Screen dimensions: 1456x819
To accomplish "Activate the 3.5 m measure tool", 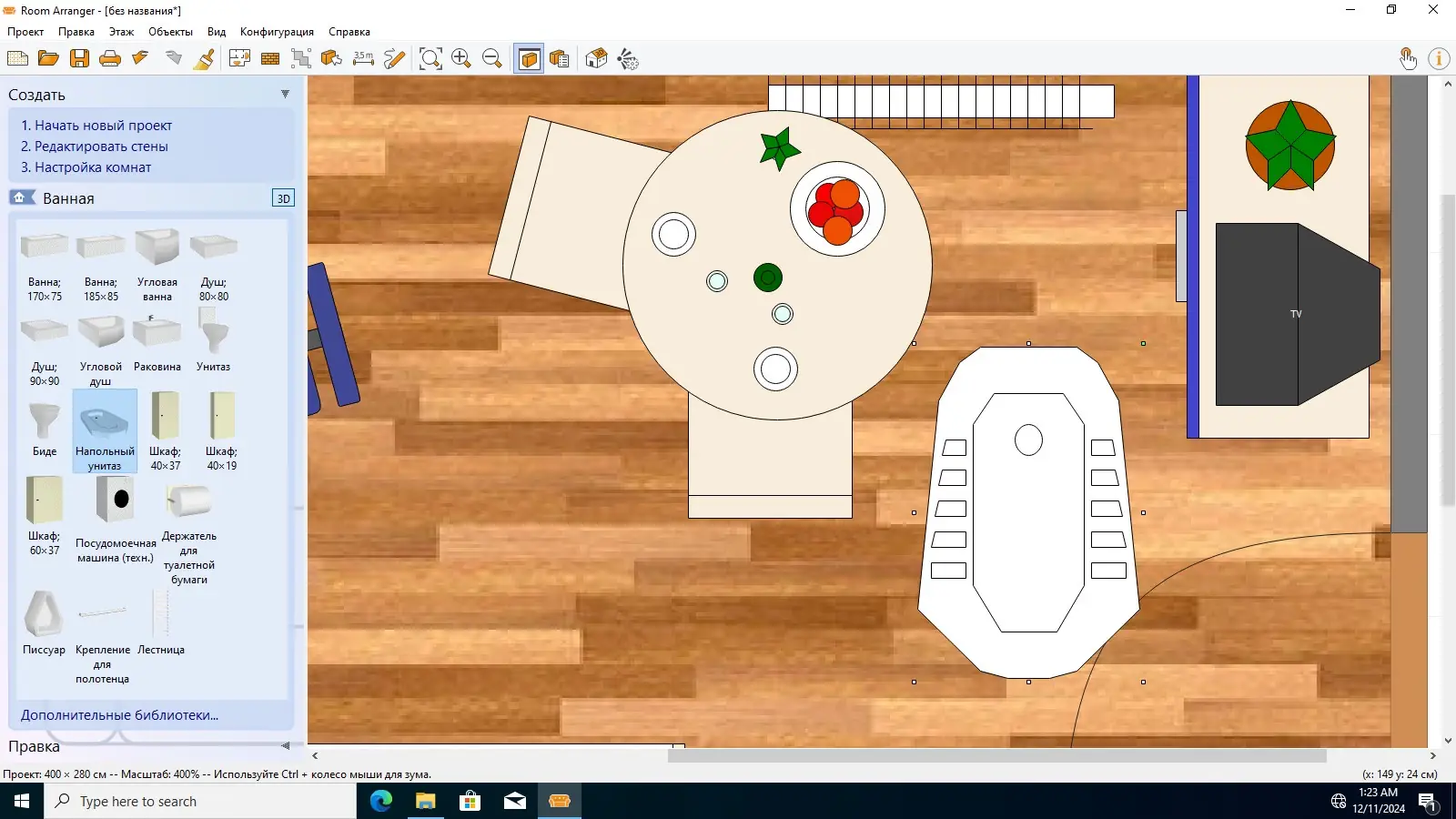I will coord(363,59).
